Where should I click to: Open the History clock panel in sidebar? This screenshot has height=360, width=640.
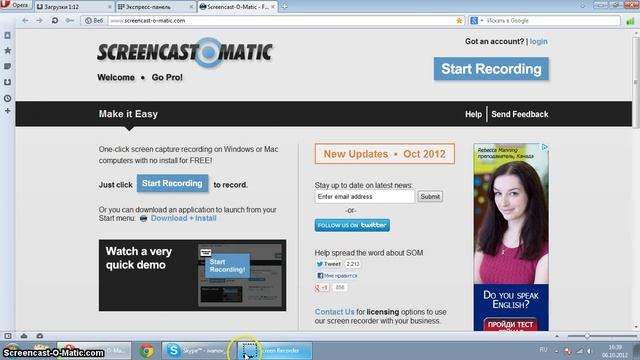pos(7,98)
